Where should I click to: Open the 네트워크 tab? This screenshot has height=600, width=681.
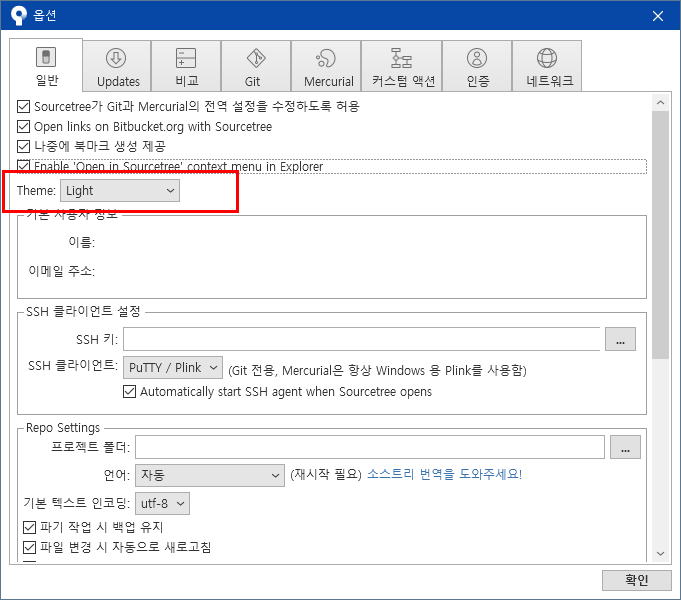click(547, 66)
